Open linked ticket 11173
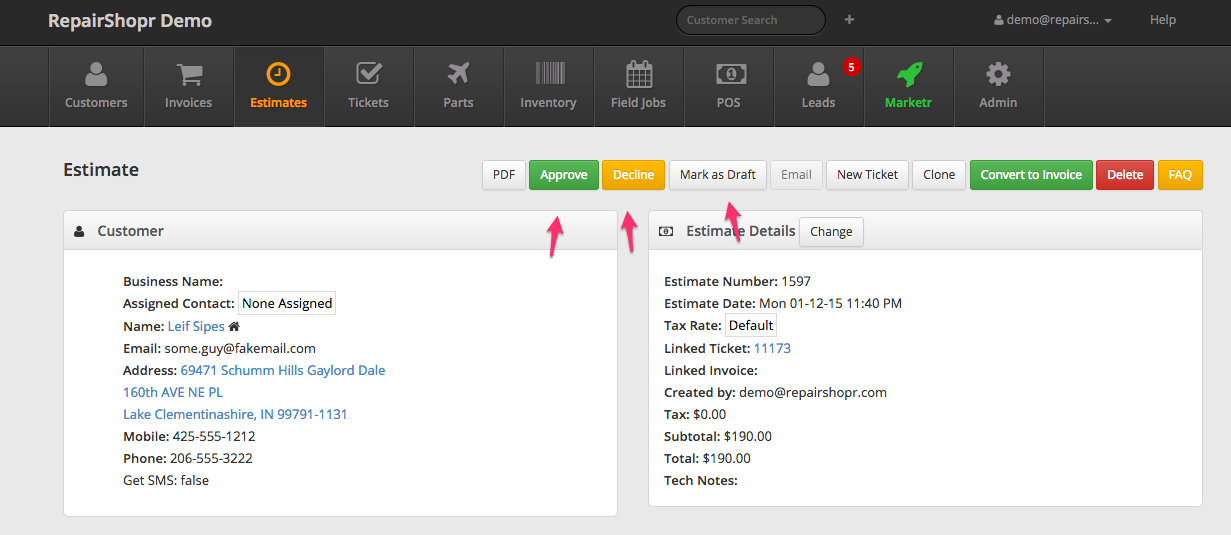This screenshot has height=535, width=1231. click(772, 348)
